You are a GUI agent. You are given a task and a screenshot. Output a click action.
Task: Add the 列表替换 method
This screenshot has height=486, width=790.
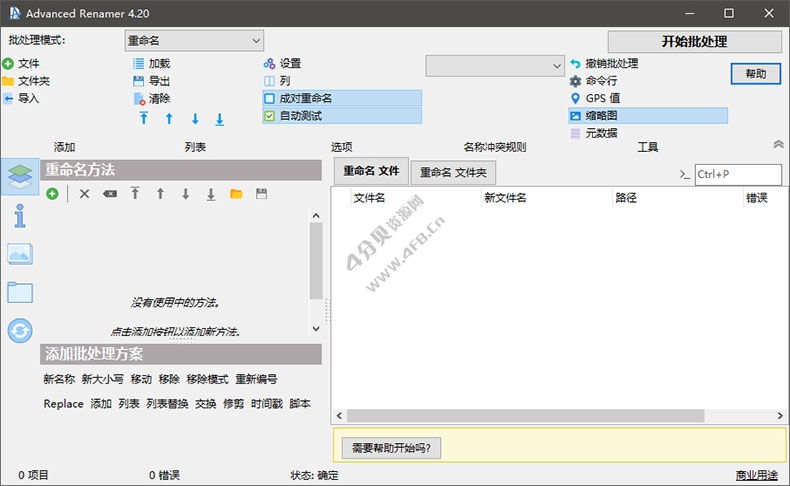coord(167,404)
